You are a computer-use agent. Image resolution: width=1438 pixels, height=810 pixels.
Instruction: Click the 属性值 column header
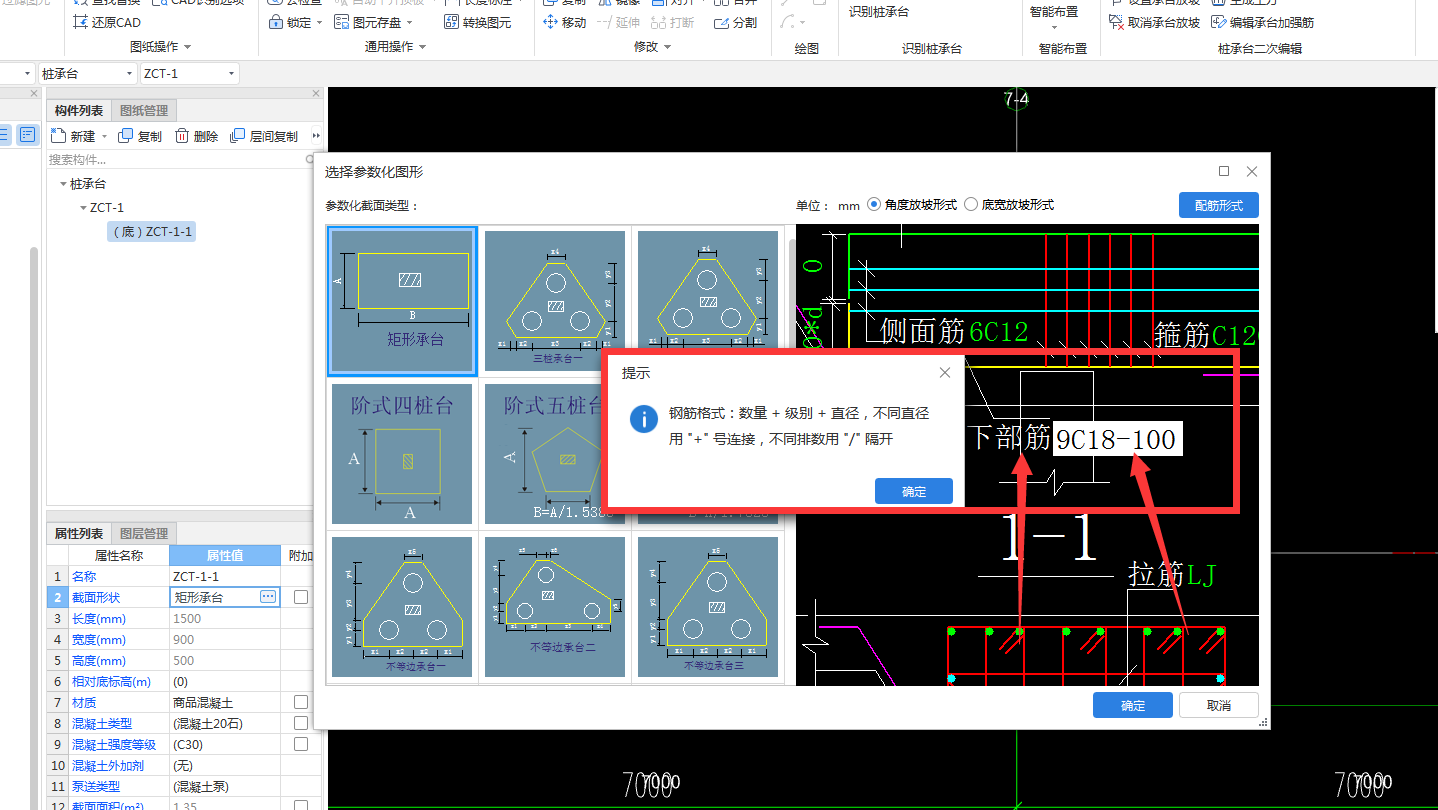[x=224, y=555]
